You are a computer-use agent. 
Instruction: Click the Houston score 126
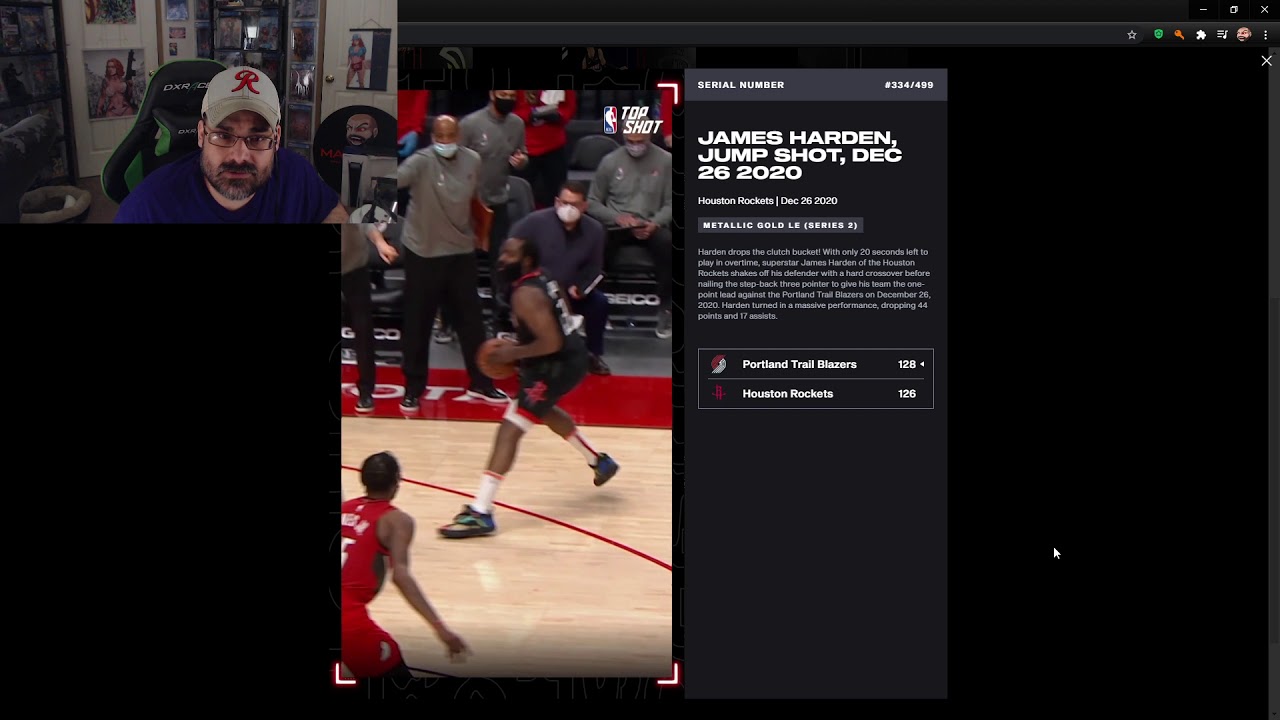click(907, 393)
